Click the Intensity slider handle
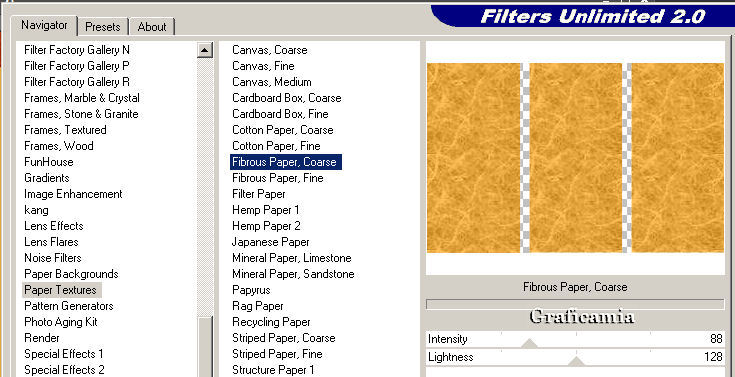 [529, 344]
